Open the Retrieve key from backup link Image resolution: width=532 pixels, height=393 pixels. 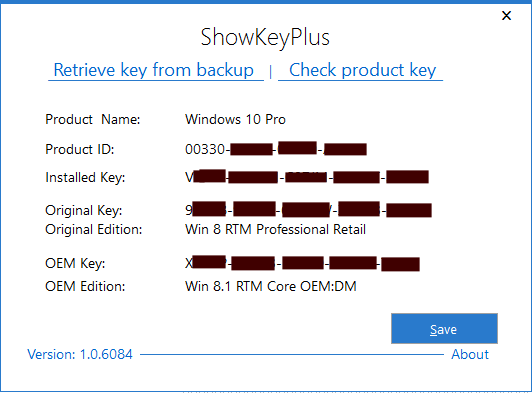(154, 71)
